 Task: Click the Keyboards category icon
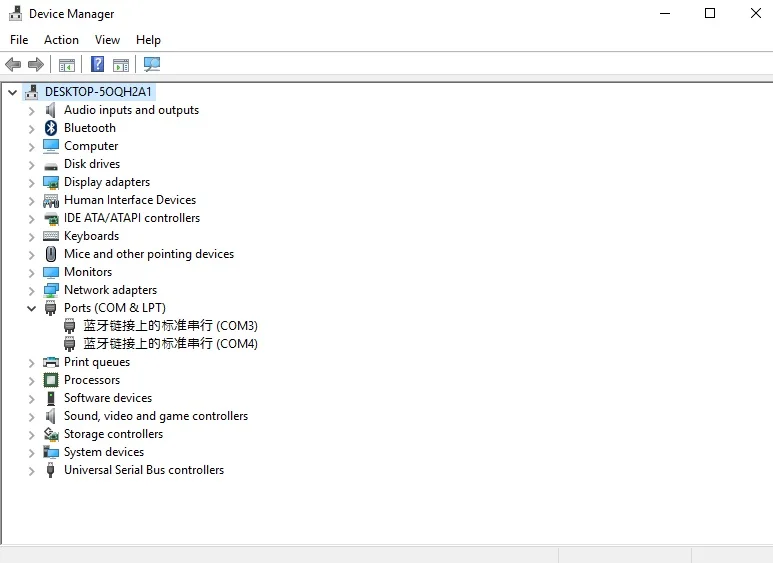tap(51, 236)
